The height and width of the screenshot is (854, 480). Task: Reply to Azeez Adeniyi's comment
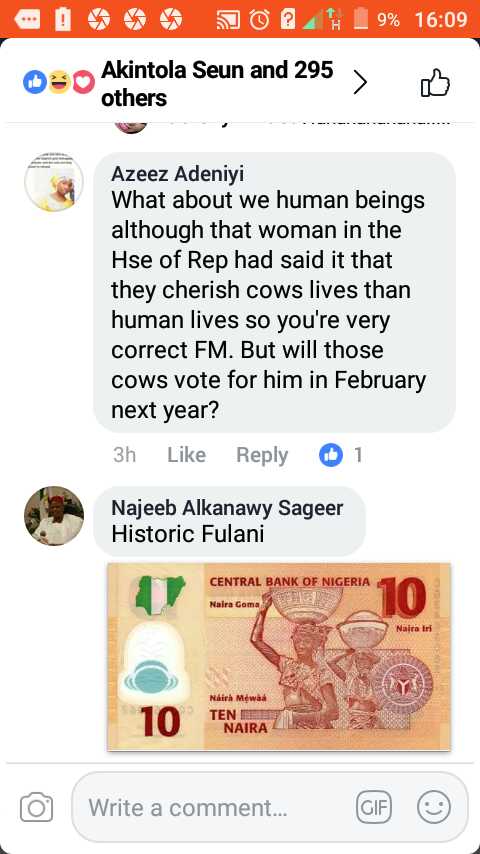pos(262,455)
